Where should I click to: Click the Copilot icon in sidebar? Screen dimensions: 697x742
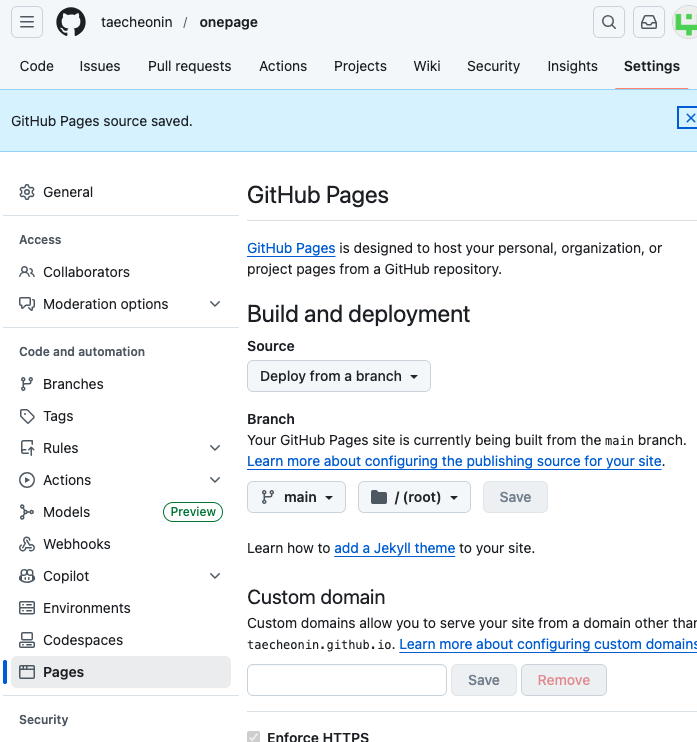[27, 576]
